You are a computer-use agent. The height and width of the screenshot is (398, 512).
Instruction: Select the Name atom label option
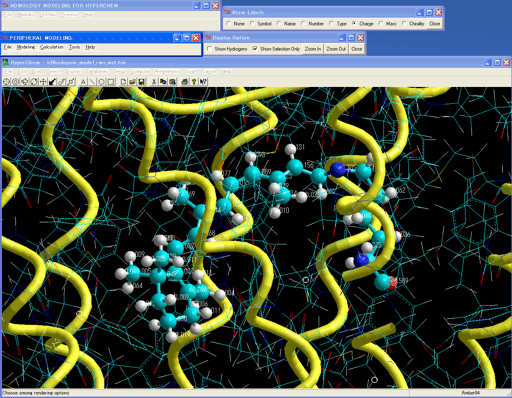pos(279,23)
